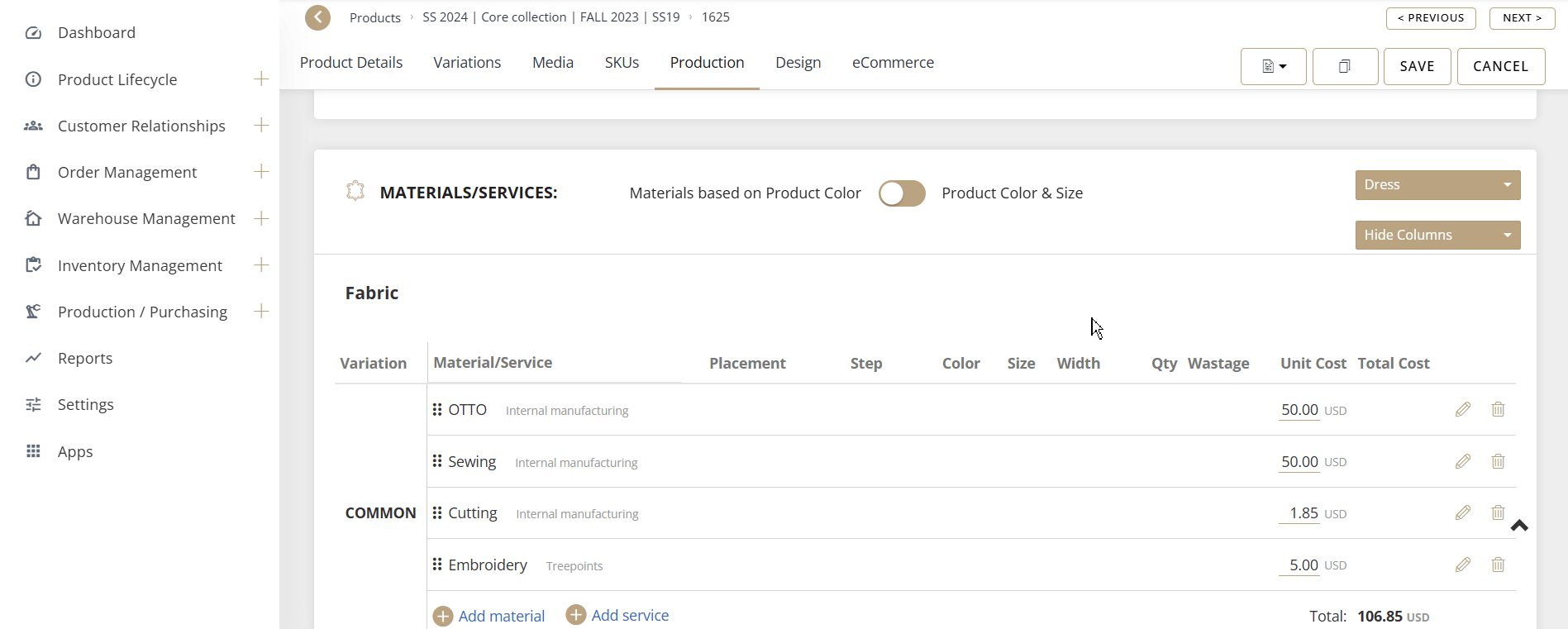Expand Product Lifecycle menu
Viewport: 1568px width, 629px height.
click(x=261, y=79)
